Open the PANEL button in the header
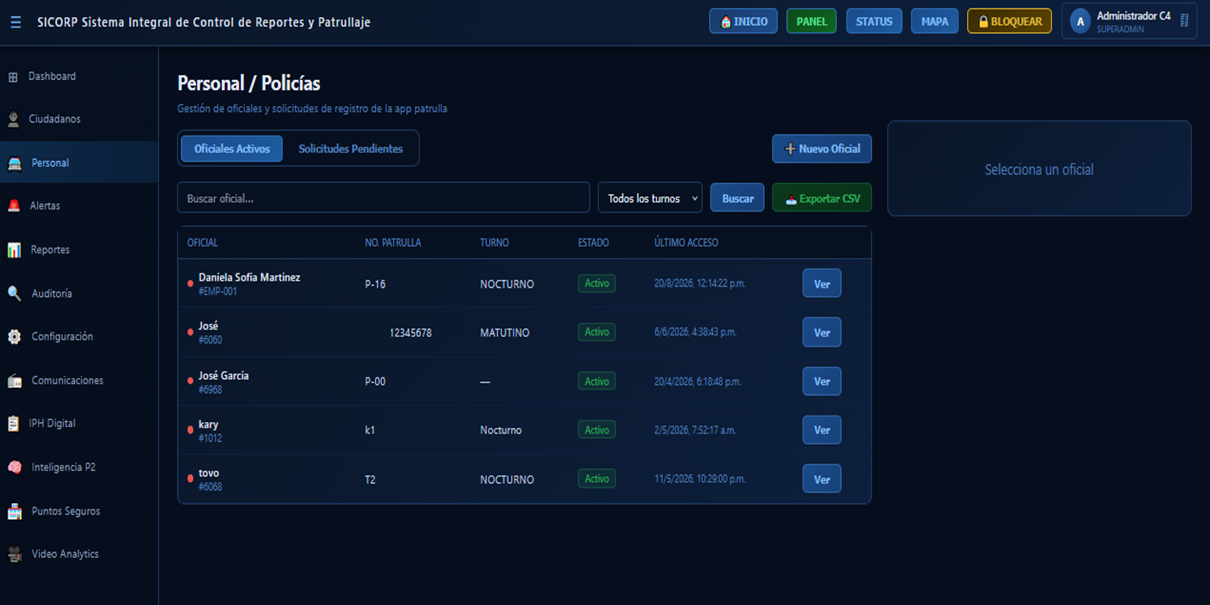Viewport: 1210px width, 605px height. [811, 21]
